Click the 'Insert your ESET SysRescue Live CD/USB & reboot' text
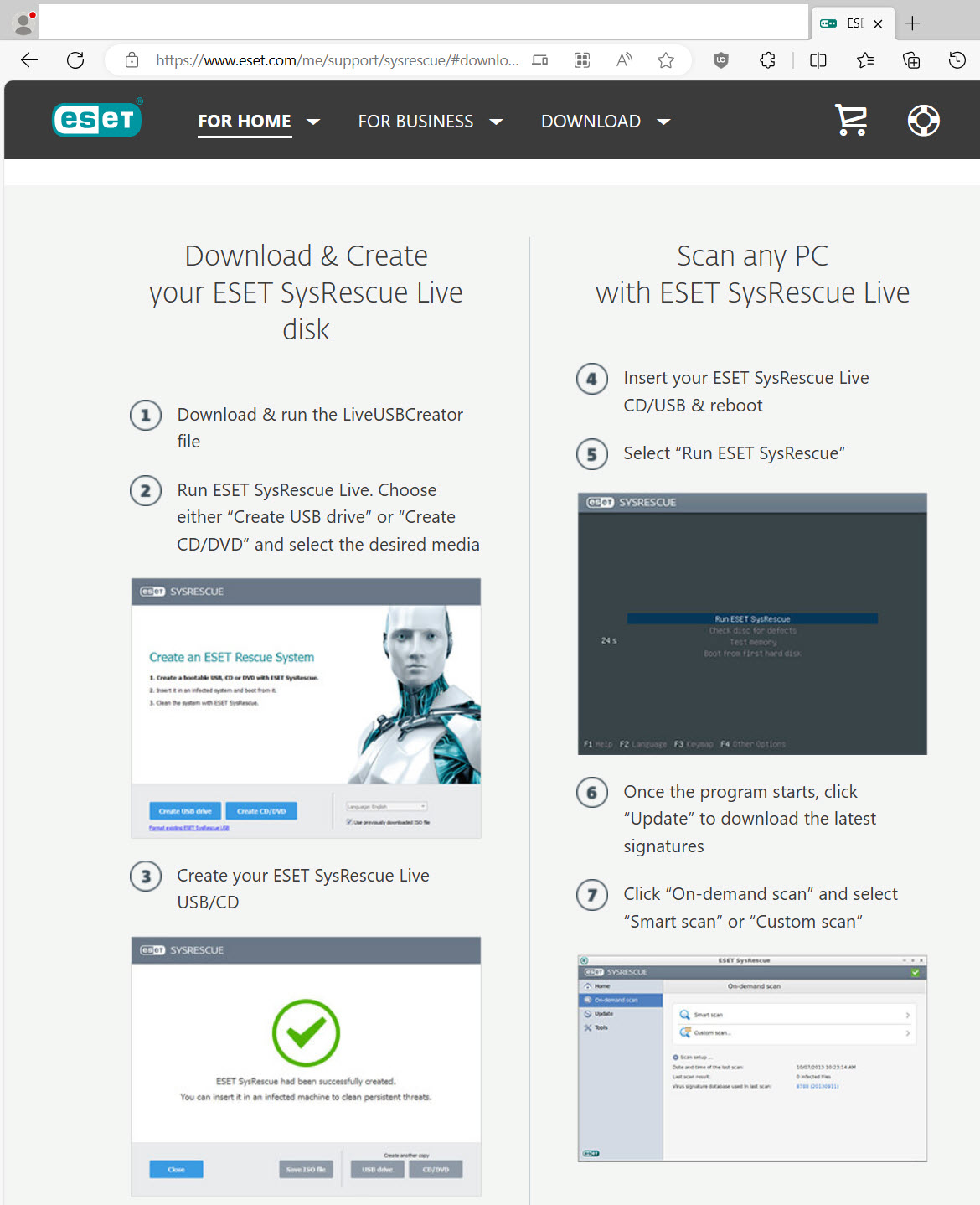This screenshot has height=1205, width=980. (x=746, y=391)
